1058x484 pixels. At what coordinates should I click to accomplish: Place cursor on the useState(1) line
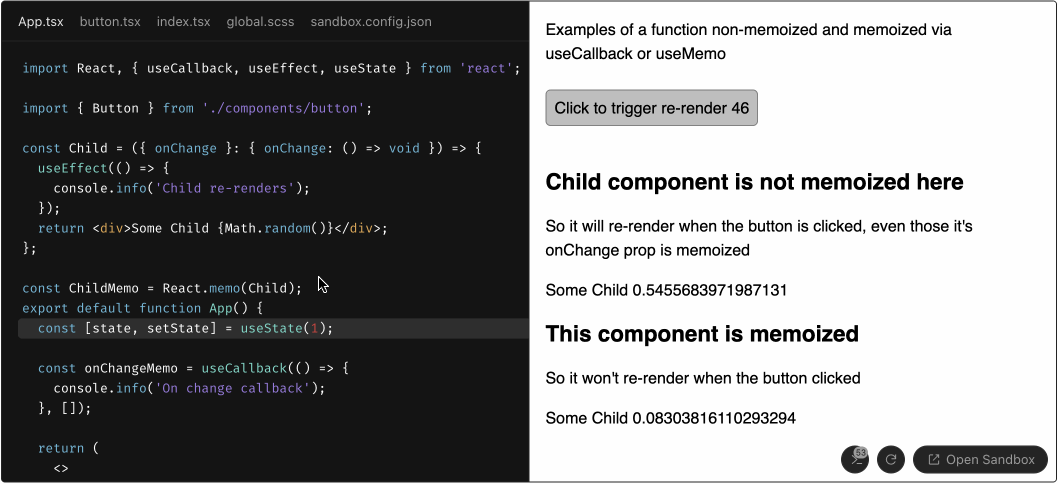(273, 328)
